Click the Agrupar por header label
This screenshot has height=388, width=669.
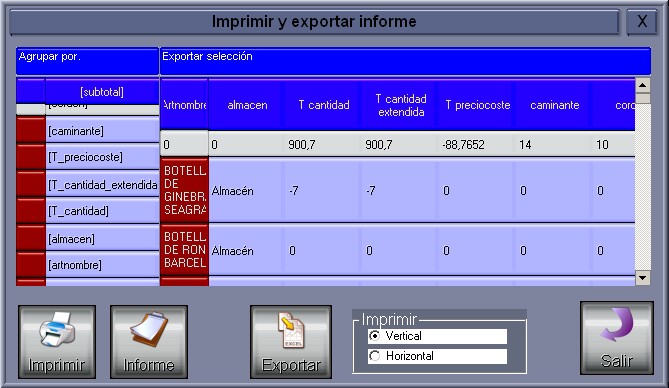pyautogui.click(x=87, y=61)
